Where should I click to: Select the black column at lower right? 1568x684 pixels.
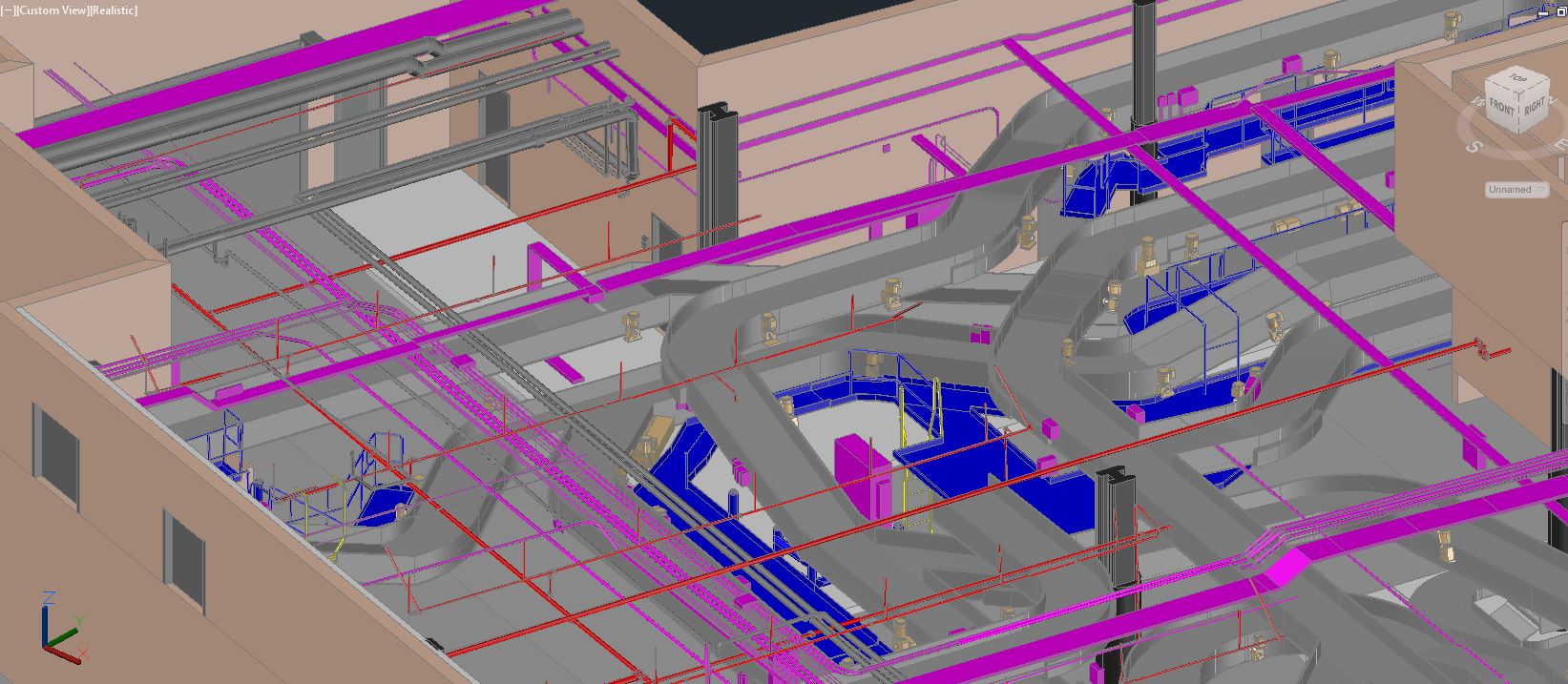click(1114, 534)
